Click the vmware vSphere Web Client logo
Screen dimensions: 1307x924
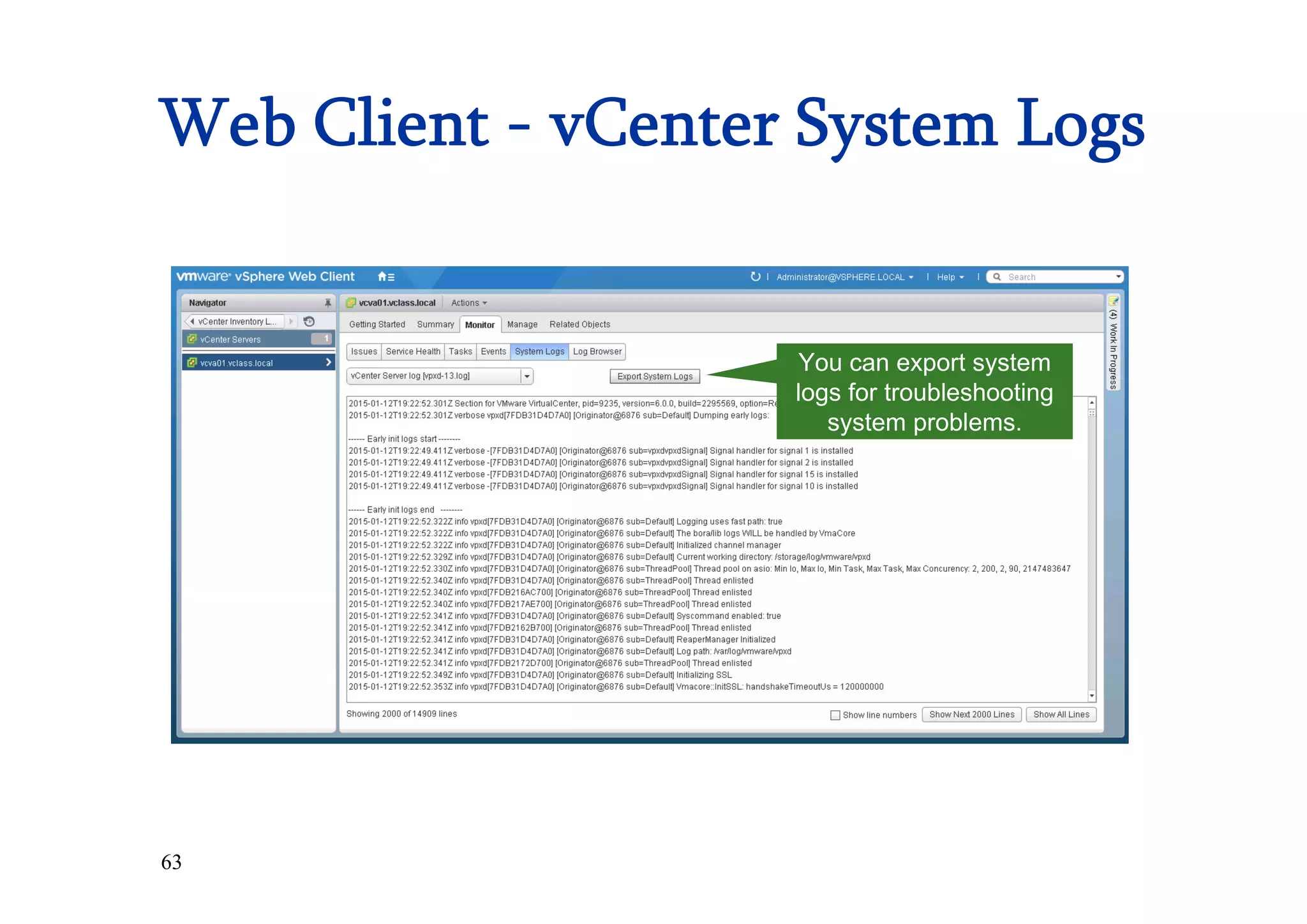[265, 276]
